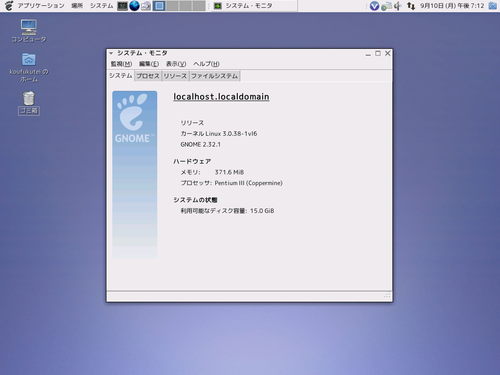The width and height of the screenshot is (500, 375).
Task: Switch to the second workspace
Action: [172, 6]
